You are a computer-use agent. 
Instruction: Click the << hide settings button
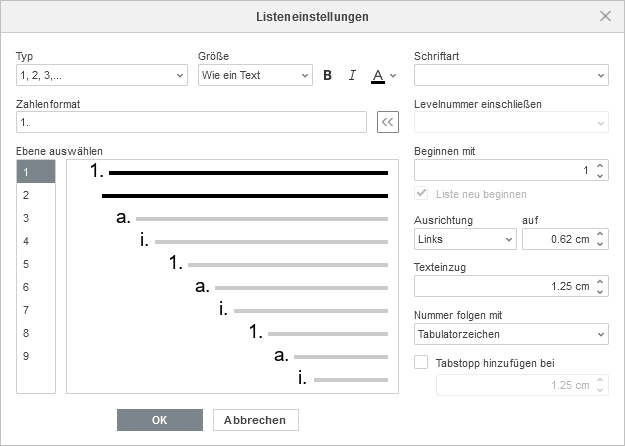point(388,122)
